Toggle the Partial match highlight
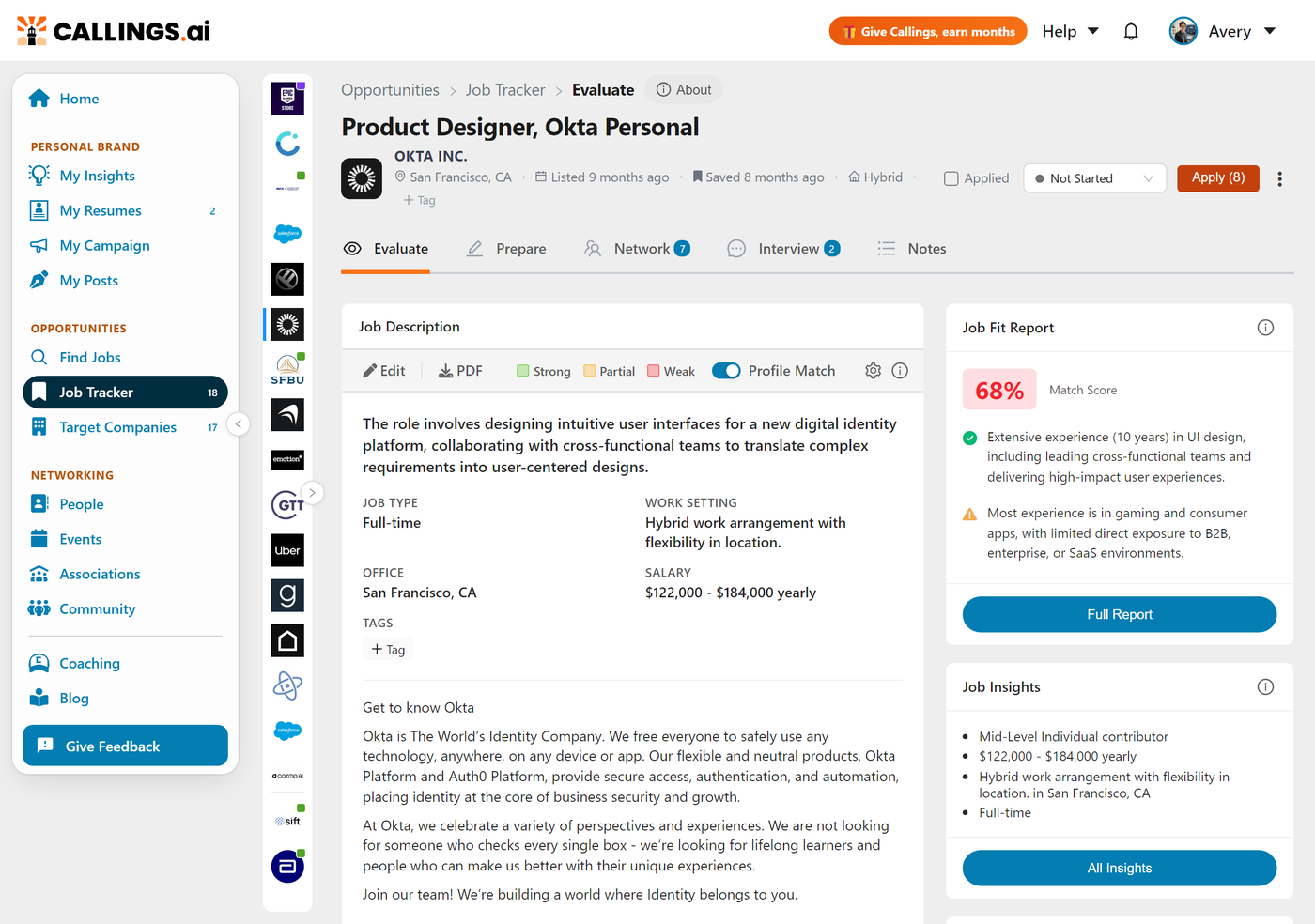This screenshot has width=1315, height=924. (x=610, y=371)
